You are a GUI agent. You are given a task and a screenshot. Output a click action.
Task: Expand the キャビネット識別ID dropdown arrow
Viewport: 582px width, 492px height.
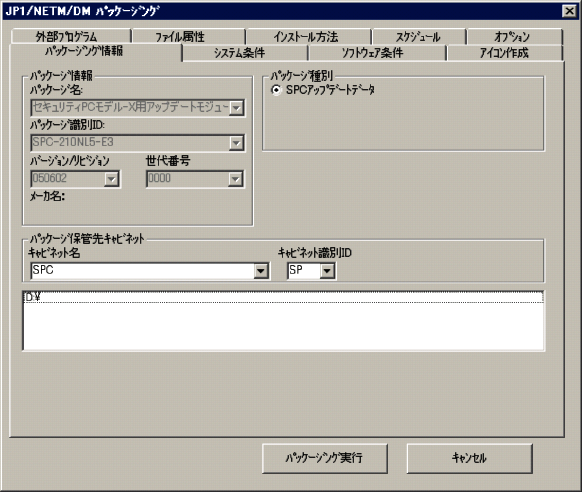[327, 271]
